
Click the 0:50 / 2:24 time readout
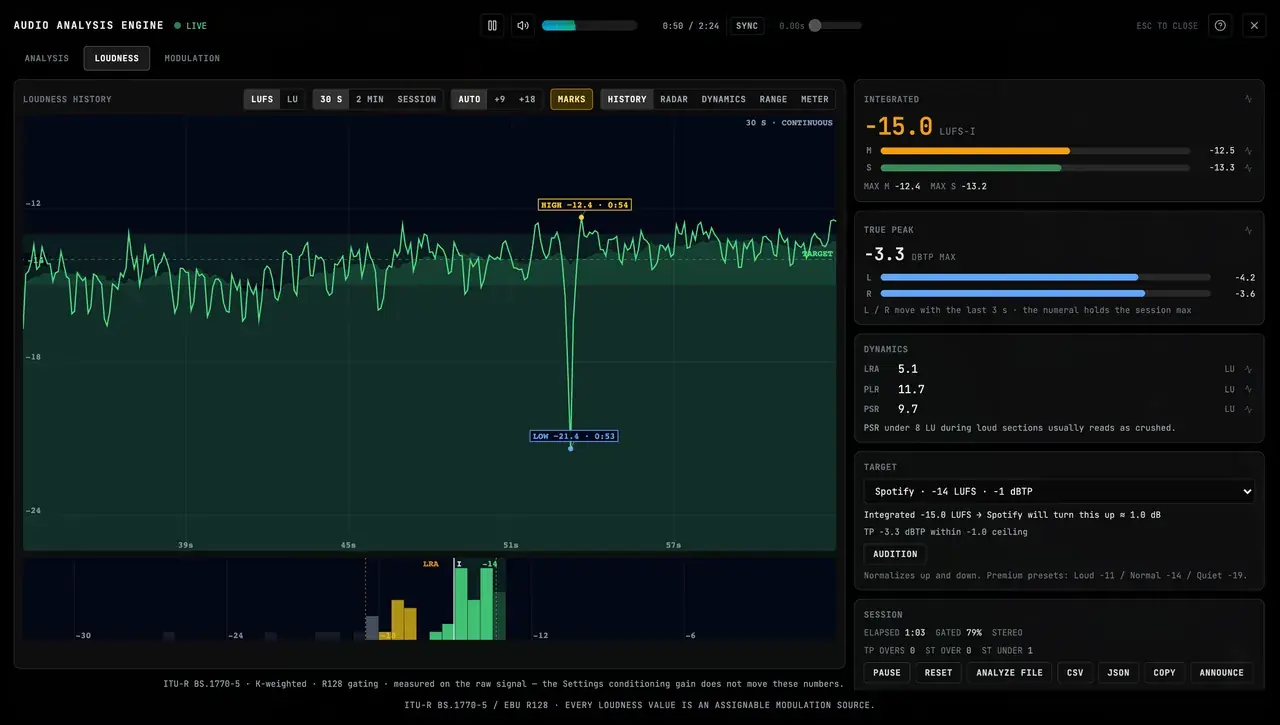coord(690,26)
